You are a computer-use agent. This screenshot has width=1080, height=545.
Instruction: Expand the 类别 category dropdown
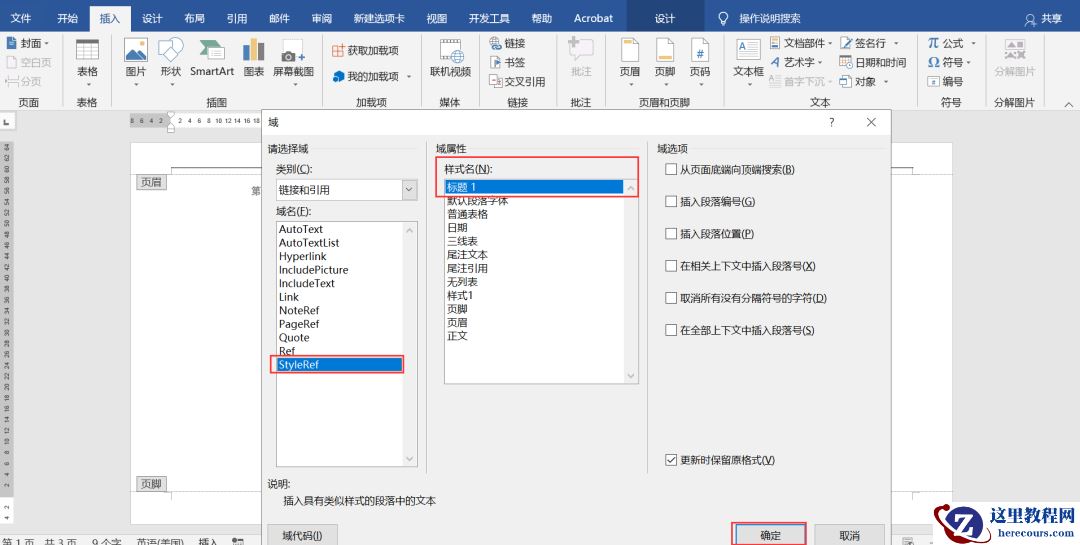point(410,189)
